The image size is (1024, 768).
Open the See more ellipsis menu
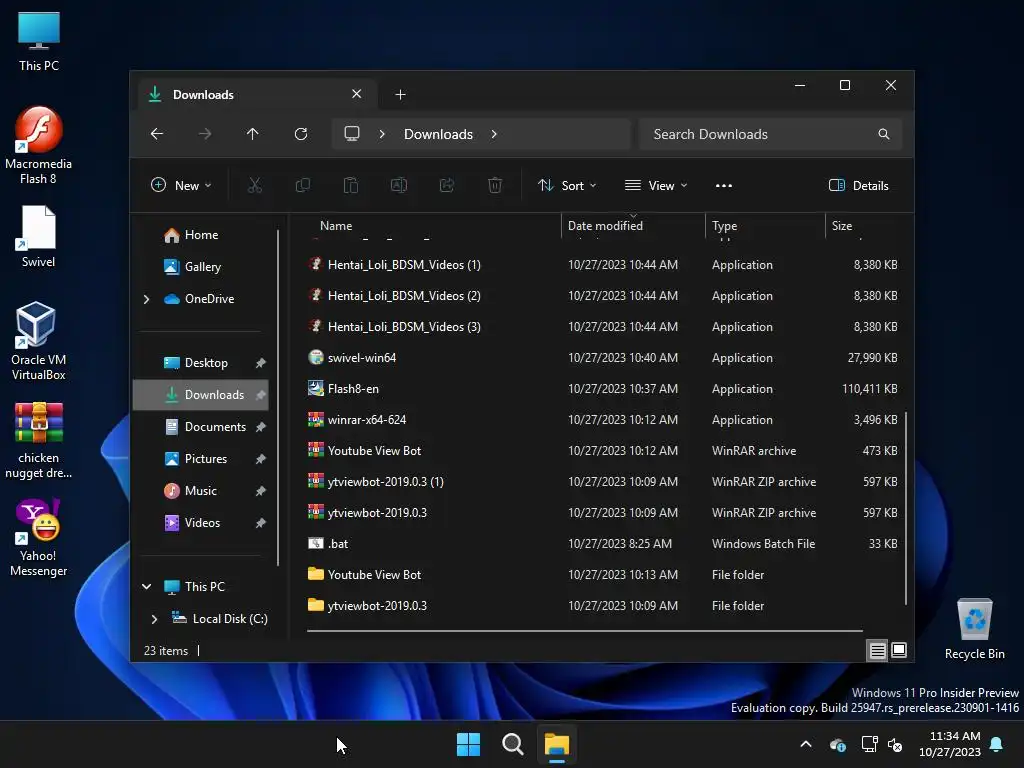[x=724, y=185]
